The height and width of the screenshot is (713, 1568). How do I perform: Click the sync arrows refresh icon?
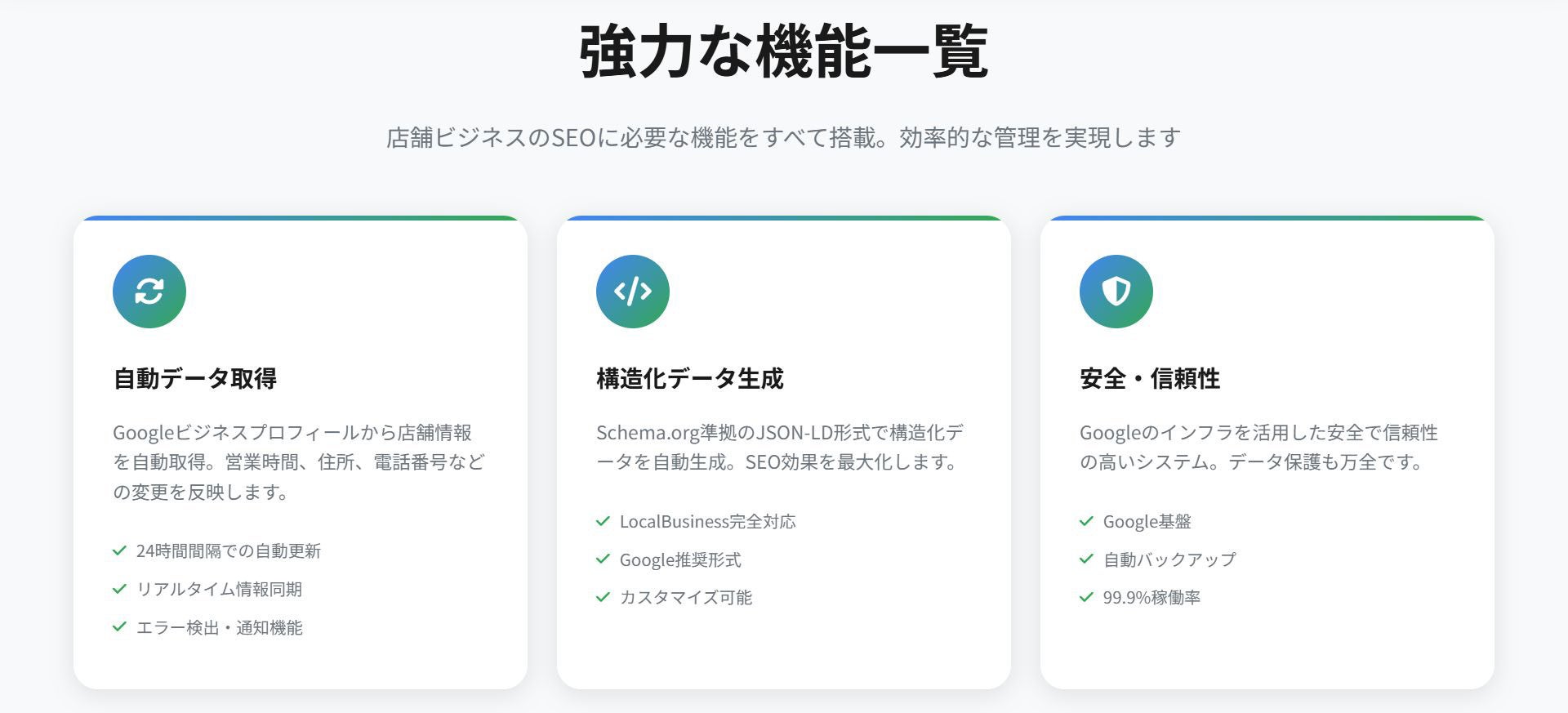click(x=149, y=292)
